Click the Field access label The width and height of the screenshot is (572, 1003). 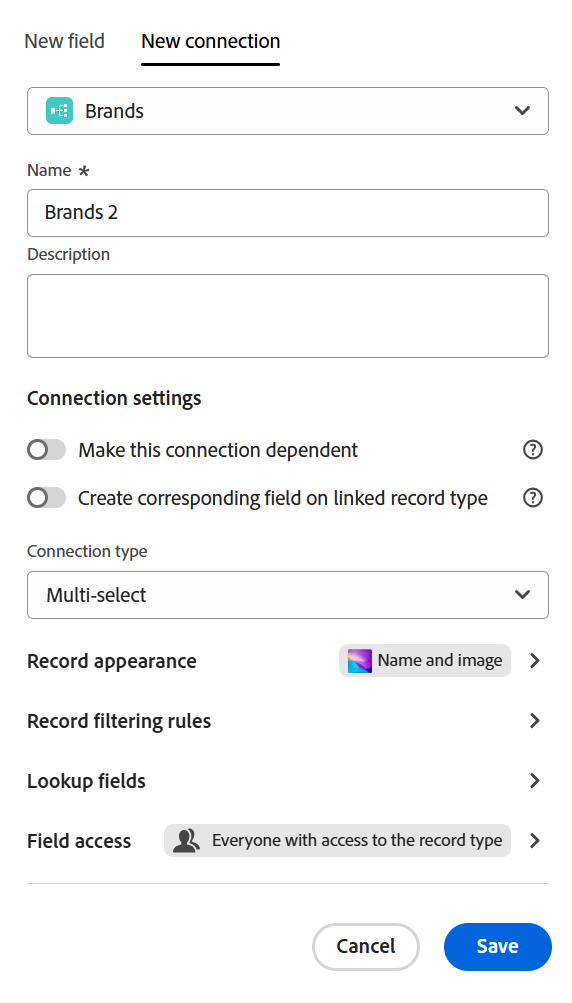pos(79,841)
